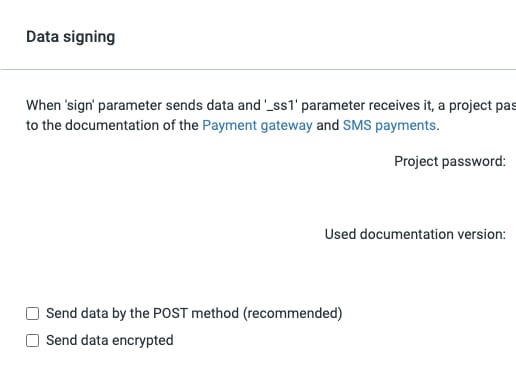The width and height of the screenshot is (516, 373).
Task: Click the word 'sign' in the description
Action: pyautogui.click(x=80, y=106)
